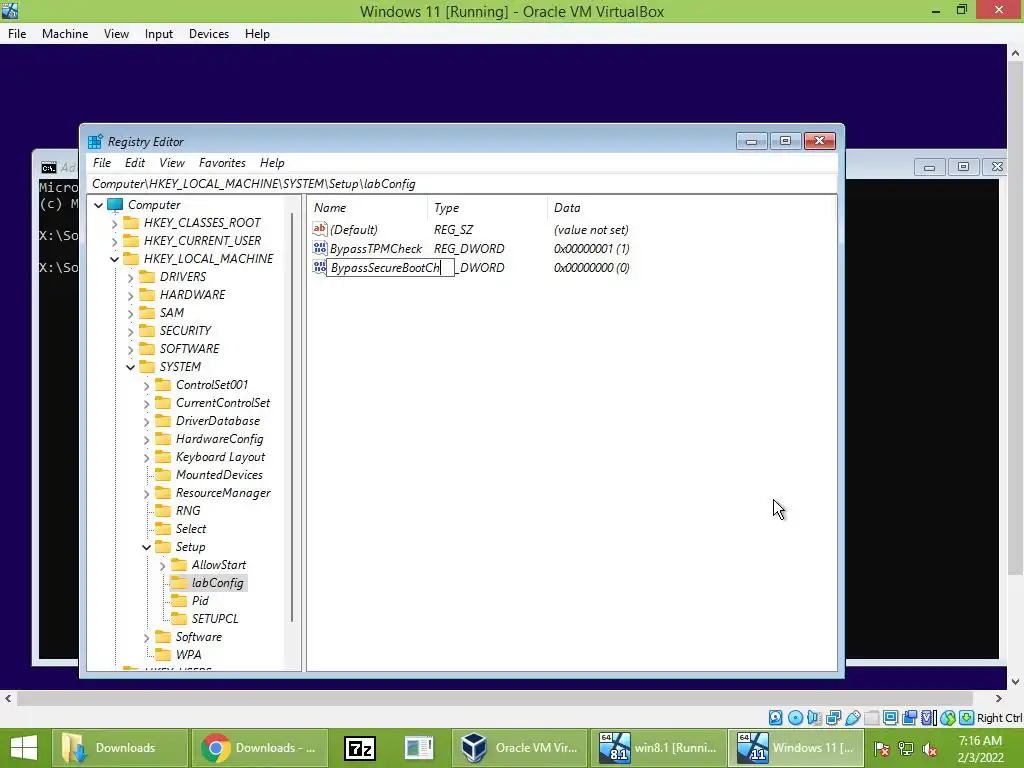Click the muted volume tray icon

click(x=930, y=749)
